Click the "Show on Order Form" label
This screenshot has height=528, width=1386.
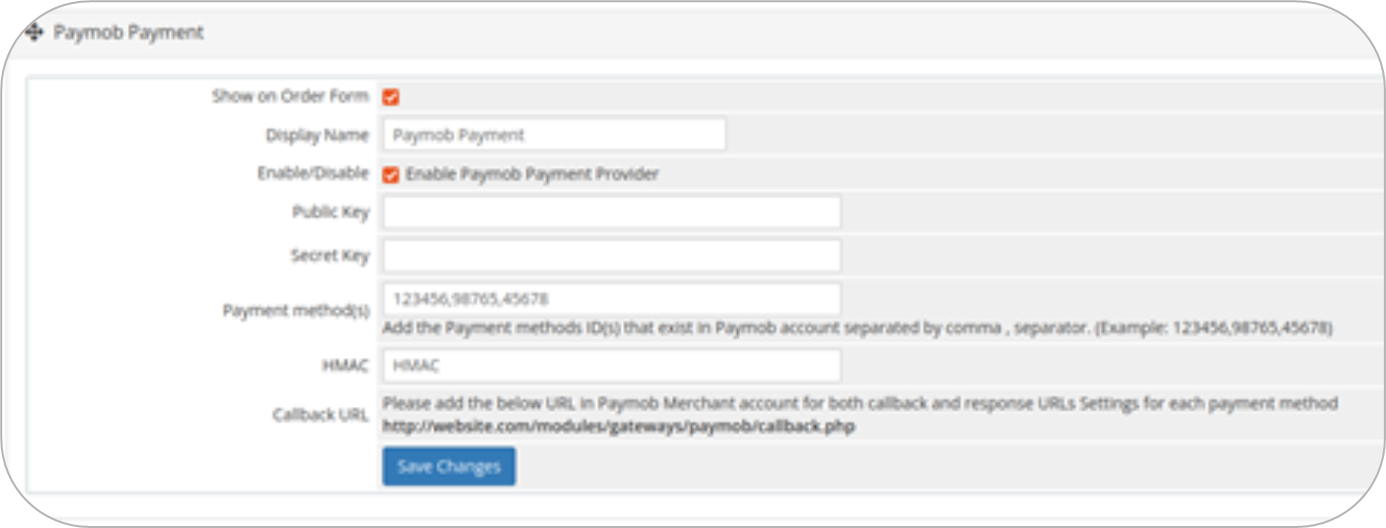[290, 97]
